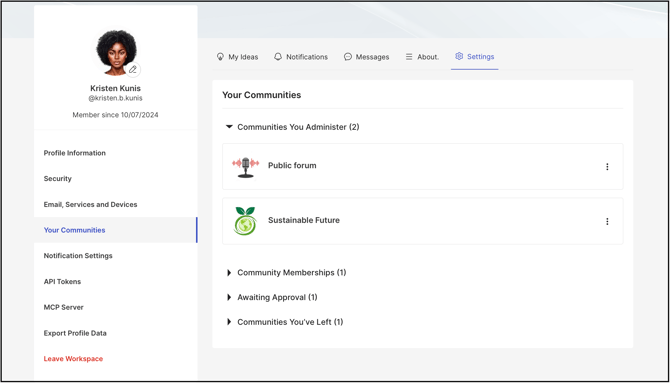The image size is (670, 383).
Task: Expand Awaiting Approval section
Action: coord(229,297)
